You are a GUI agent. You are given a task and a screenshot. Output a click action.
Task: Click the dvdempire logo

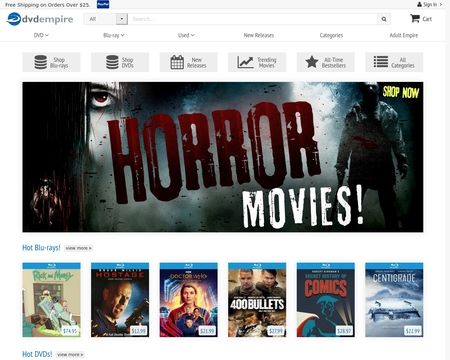tap(40, 19)
